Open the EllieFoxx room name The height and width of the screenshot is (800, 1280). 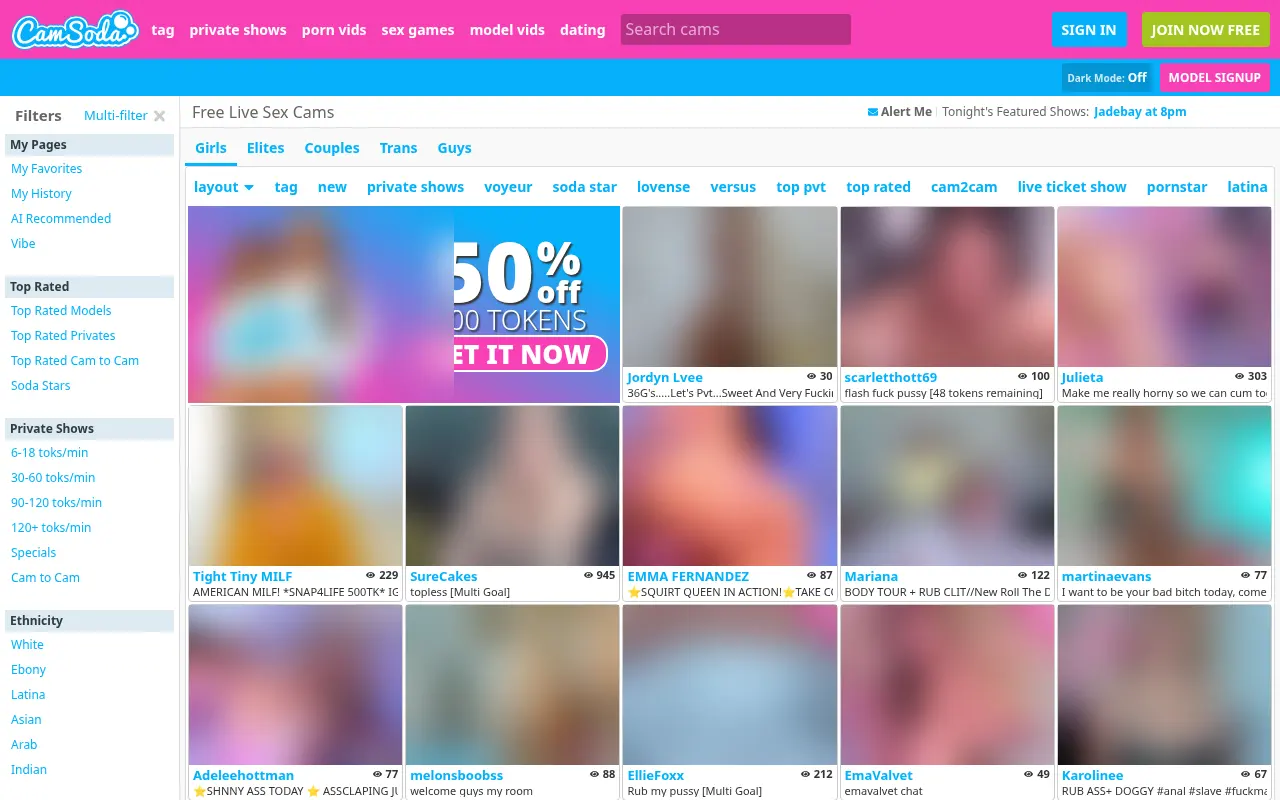[x=656, y=775]
